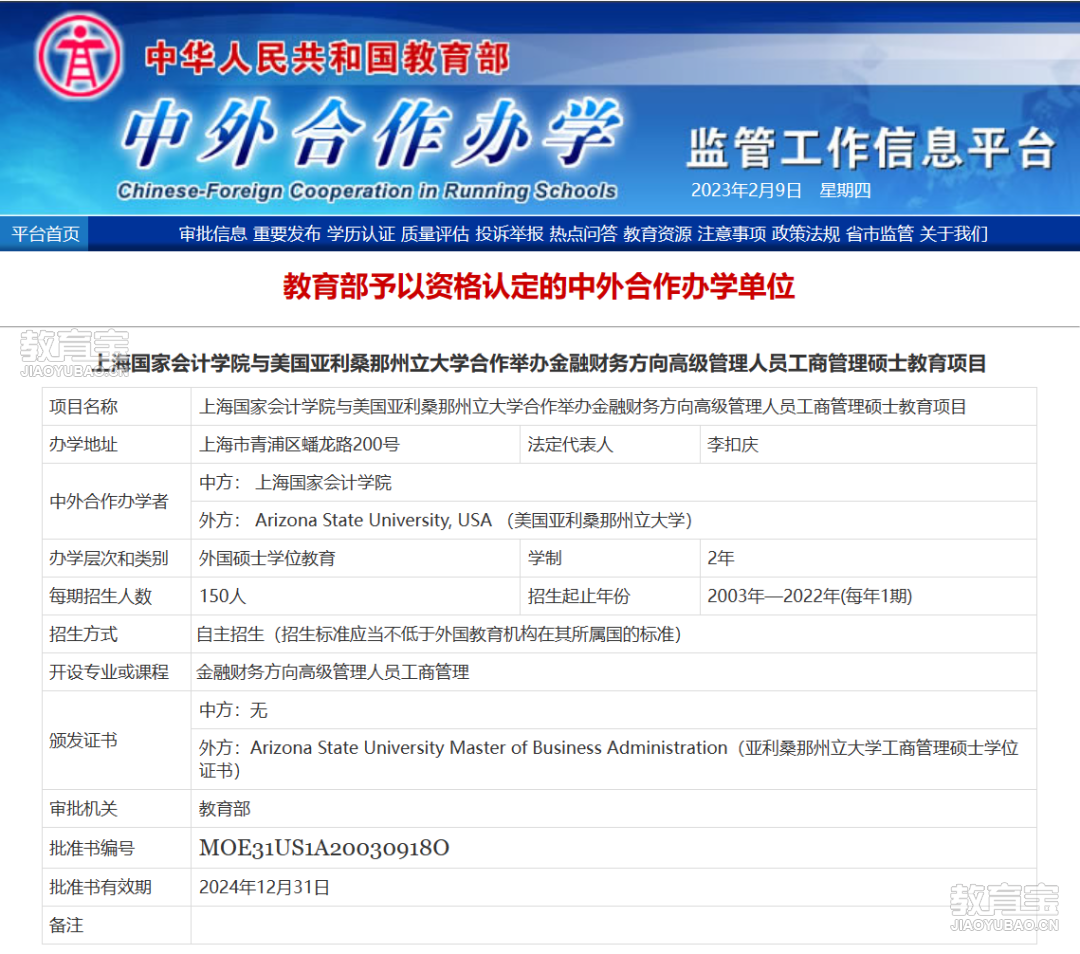
Task: Click the Ministry of Education red emblem logo
Action: click(x=79, y=57)
